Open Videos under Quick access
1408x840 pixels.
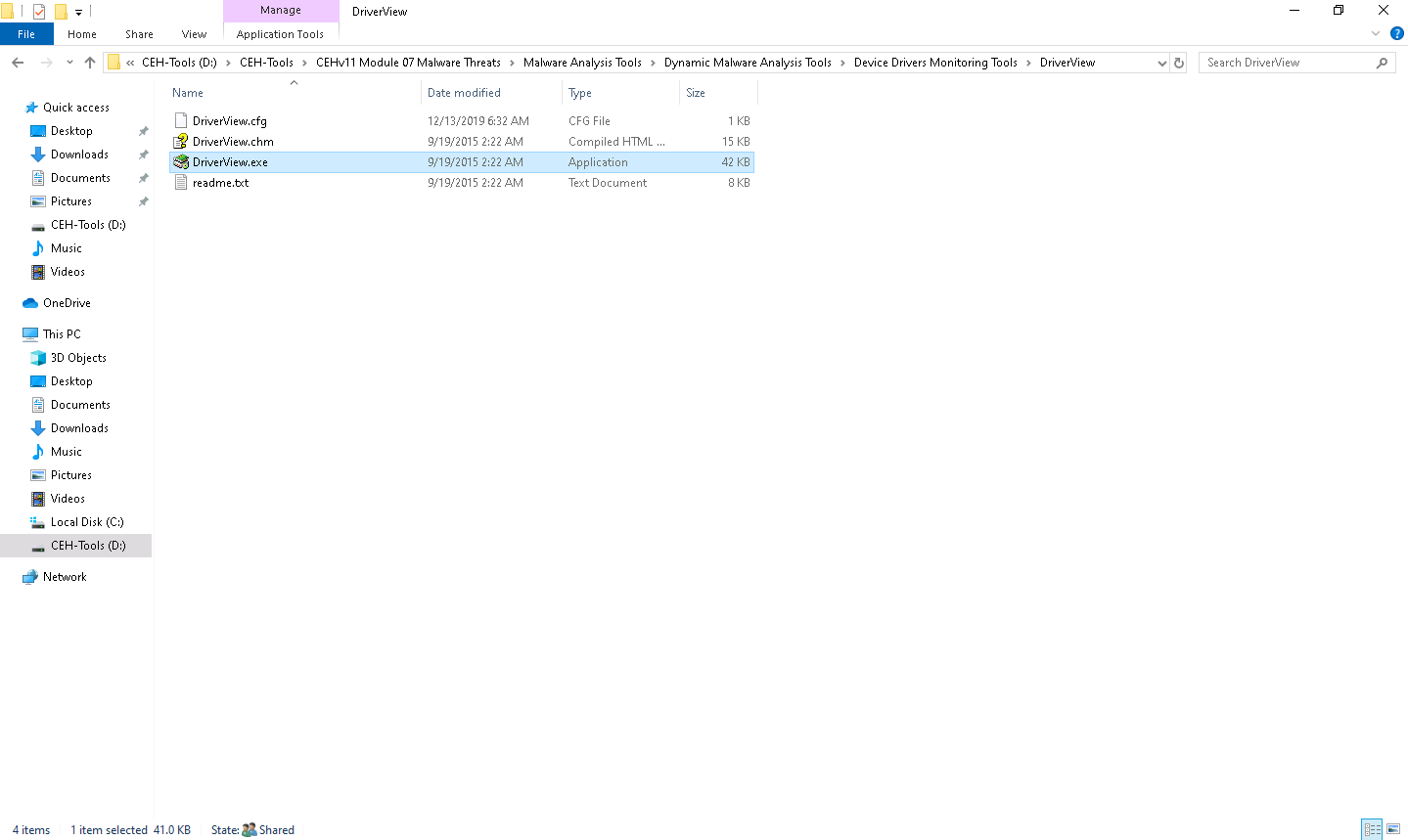tap(68, 272)
